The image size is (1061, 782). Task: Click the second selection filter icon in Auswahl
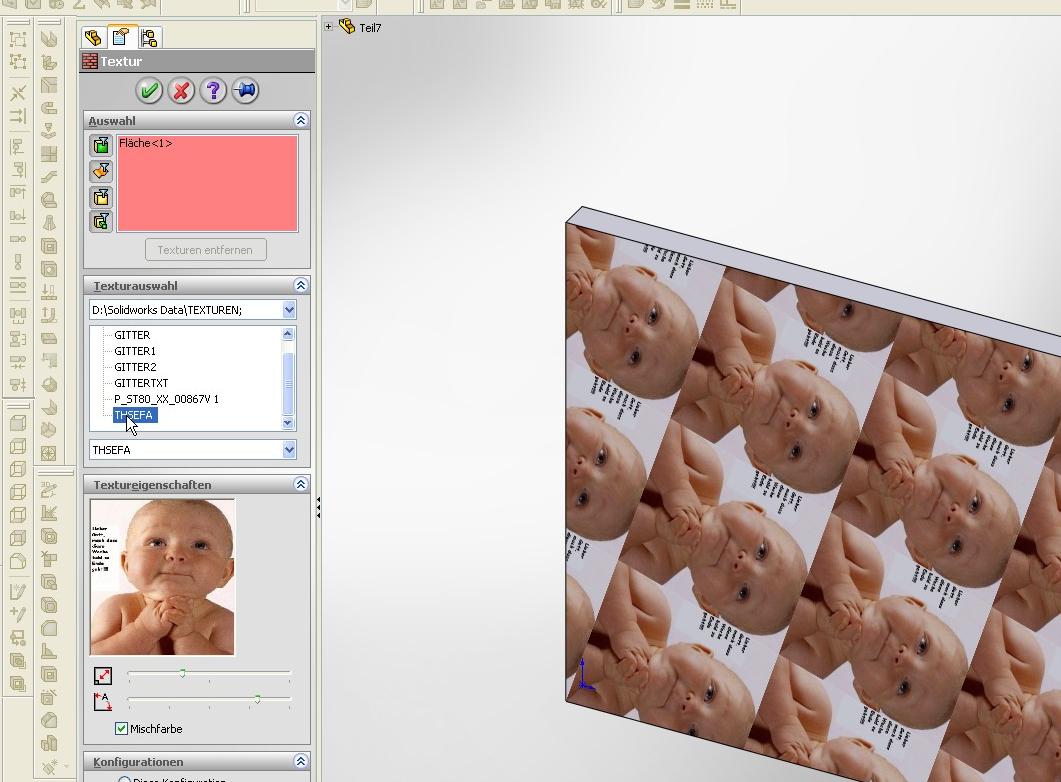101,171
